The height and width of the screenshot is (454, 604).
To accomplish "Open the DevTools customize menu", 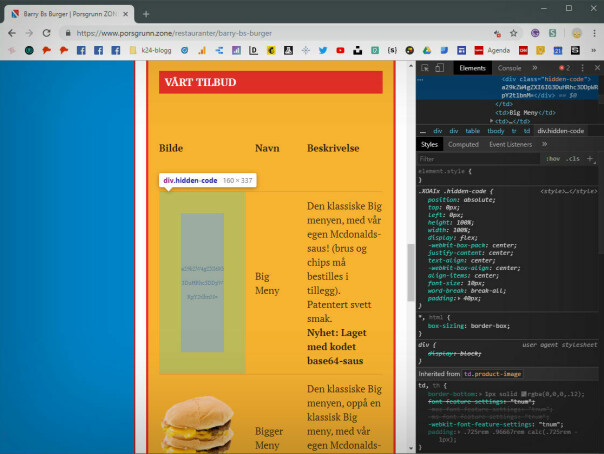I will (582, 68).
